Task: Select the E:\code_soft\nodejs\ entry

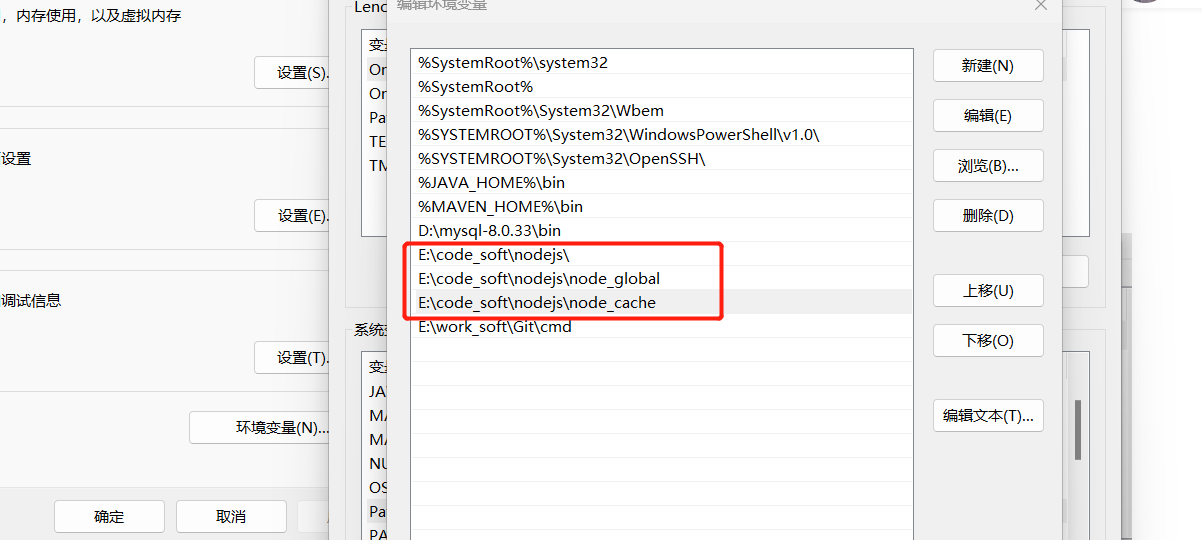Action: pos(662,255)
